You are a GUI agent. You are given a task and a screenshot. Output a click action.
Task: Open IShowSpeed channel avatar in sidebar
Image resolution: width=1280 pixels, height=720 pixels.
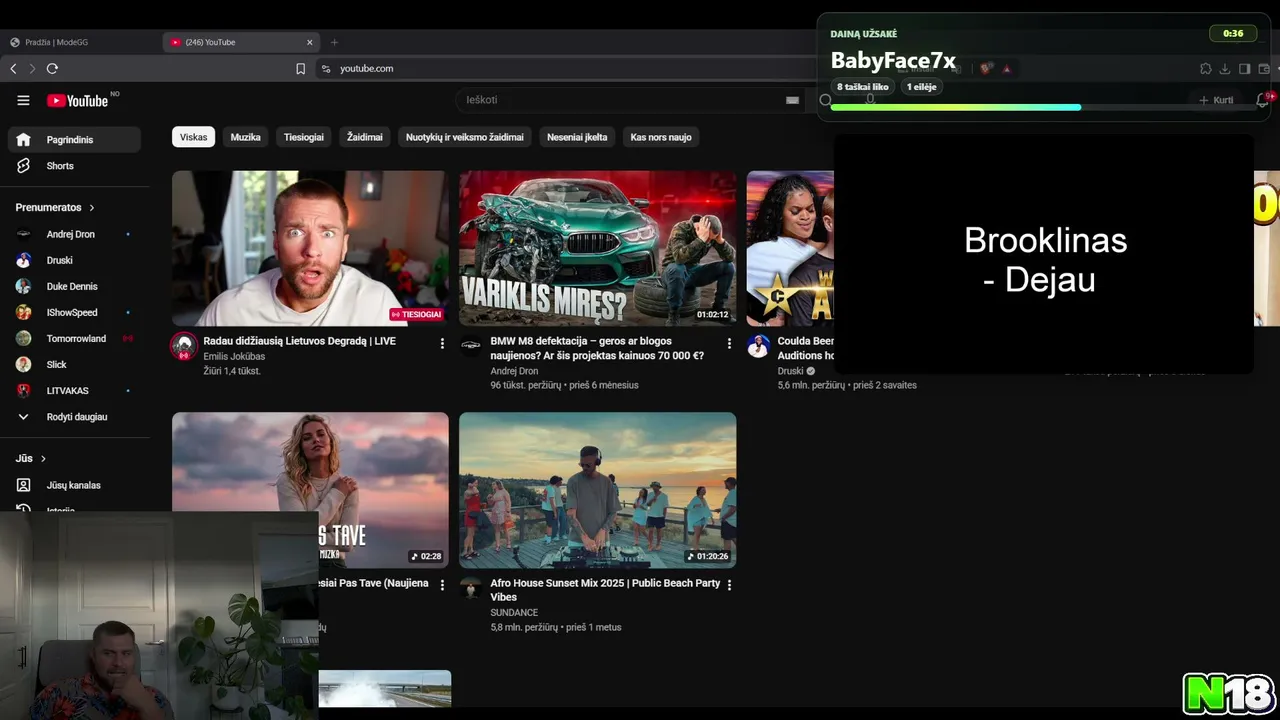(23, 312)
